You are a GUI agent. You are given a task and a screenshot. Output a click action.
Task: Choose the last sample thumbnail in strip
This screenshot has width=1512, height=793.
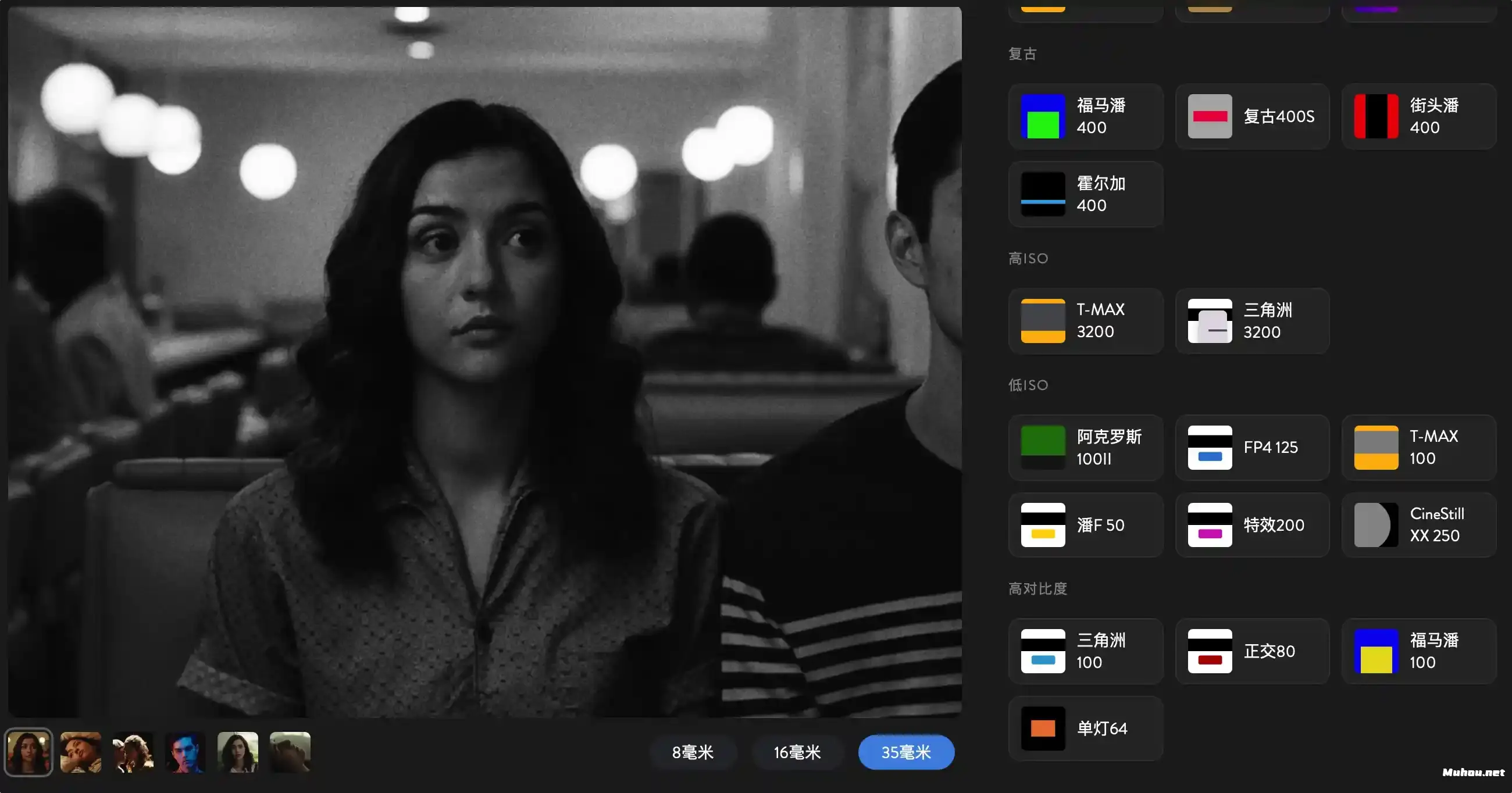point(290,752)
